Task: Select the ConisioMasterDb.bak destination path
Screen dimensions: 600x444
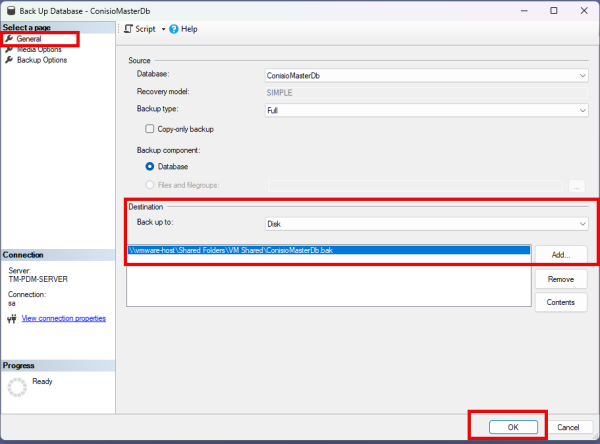Action: coord(329,250)
